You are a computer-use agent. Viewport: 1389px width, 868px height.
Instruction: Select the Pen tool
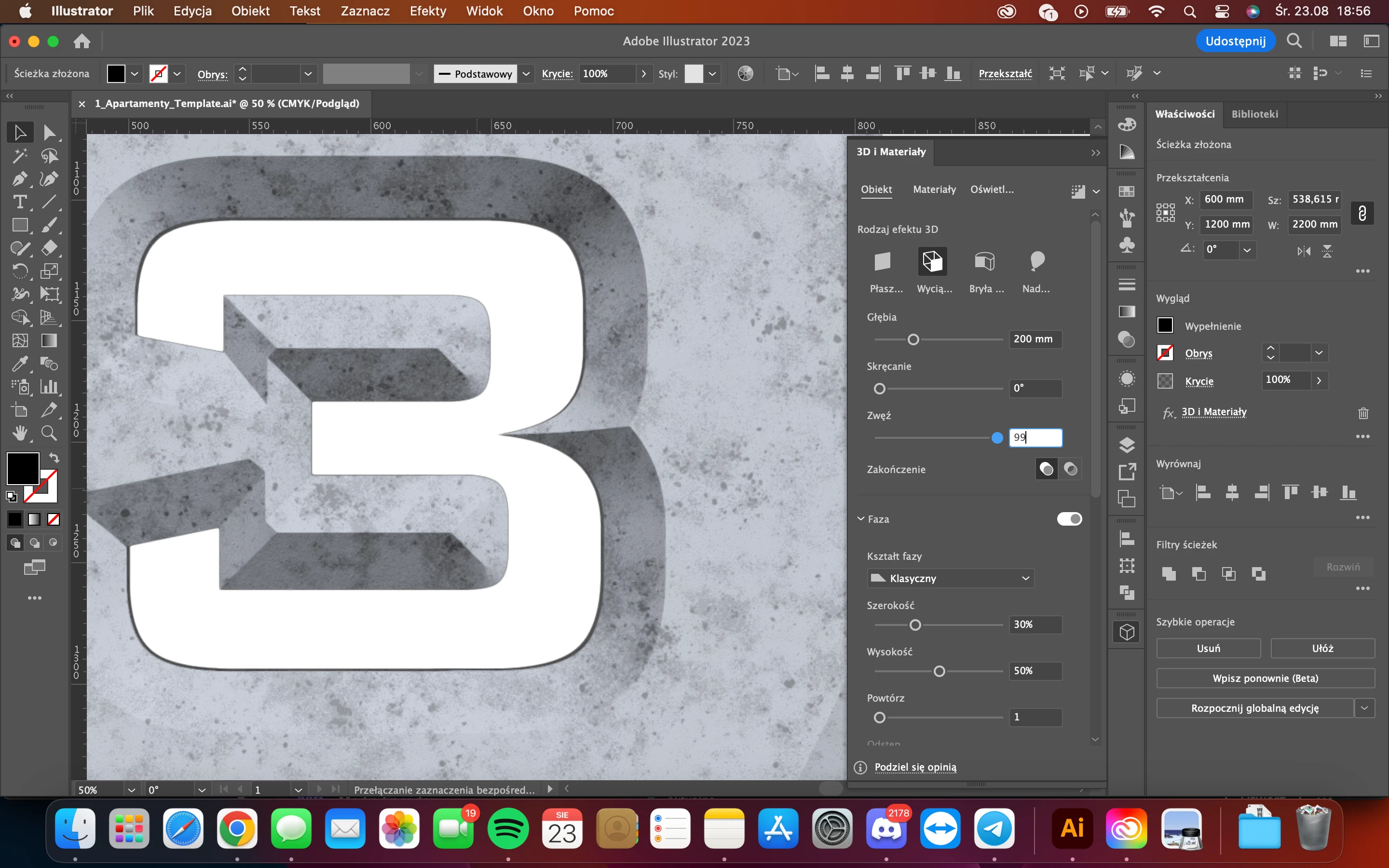coord(20,179)
